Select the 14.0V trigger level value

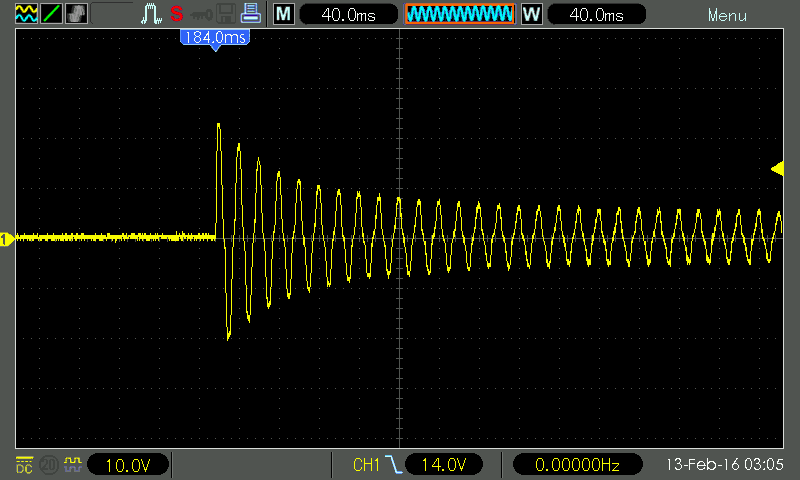(444, 465)
